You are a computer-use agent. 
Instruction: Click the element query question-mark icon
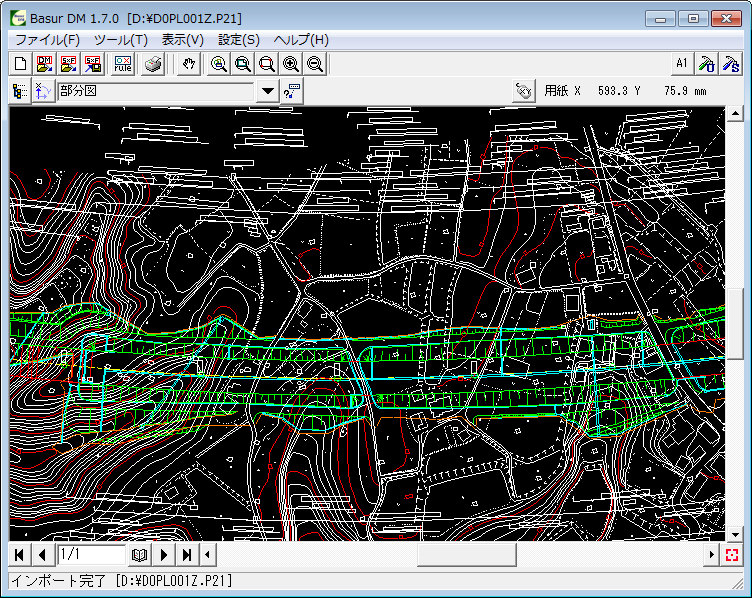(x=292, y=91)
